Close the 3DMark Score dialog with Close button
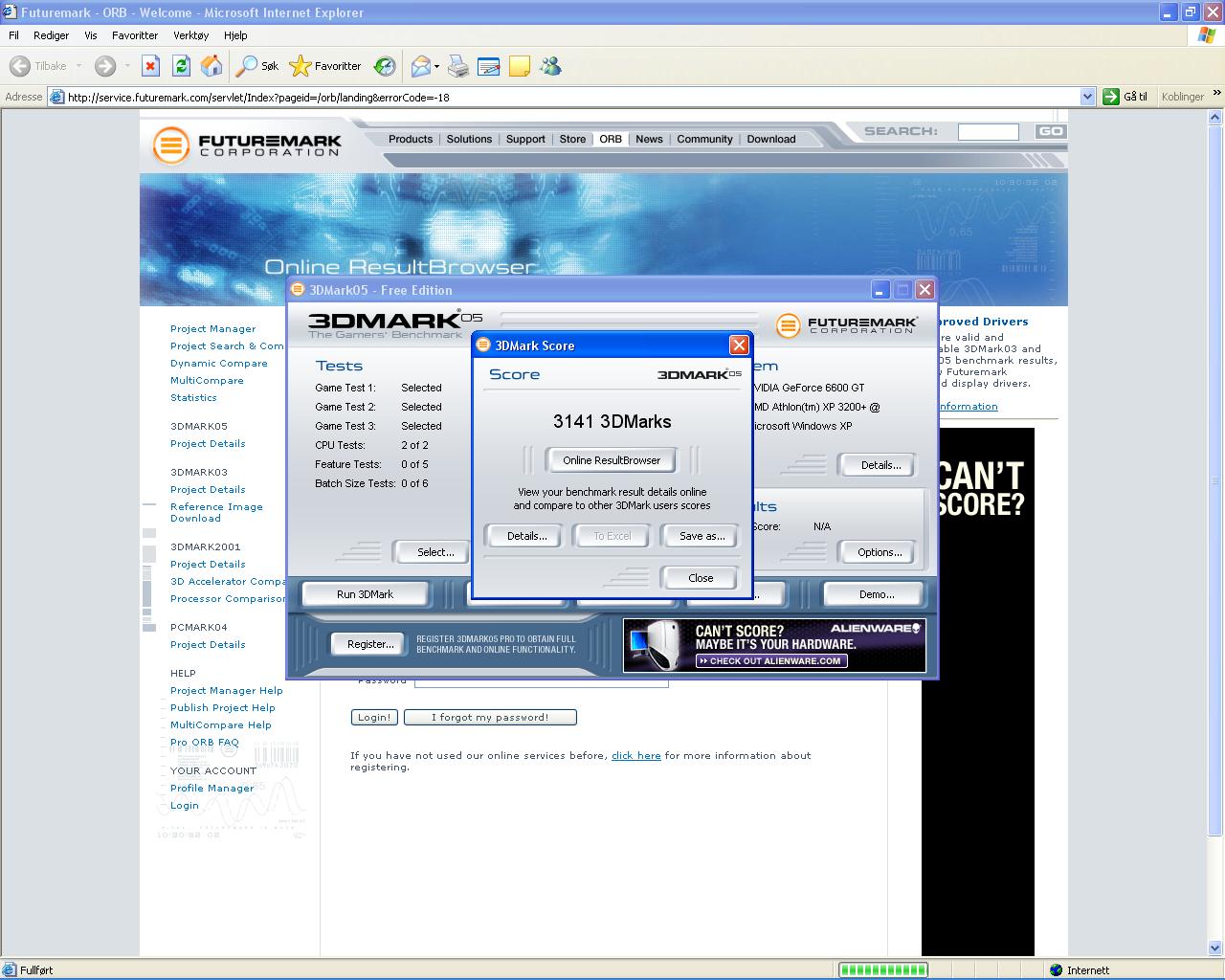Image resolution: width=1225 pixels, height=980 pixels. [701, 578]
